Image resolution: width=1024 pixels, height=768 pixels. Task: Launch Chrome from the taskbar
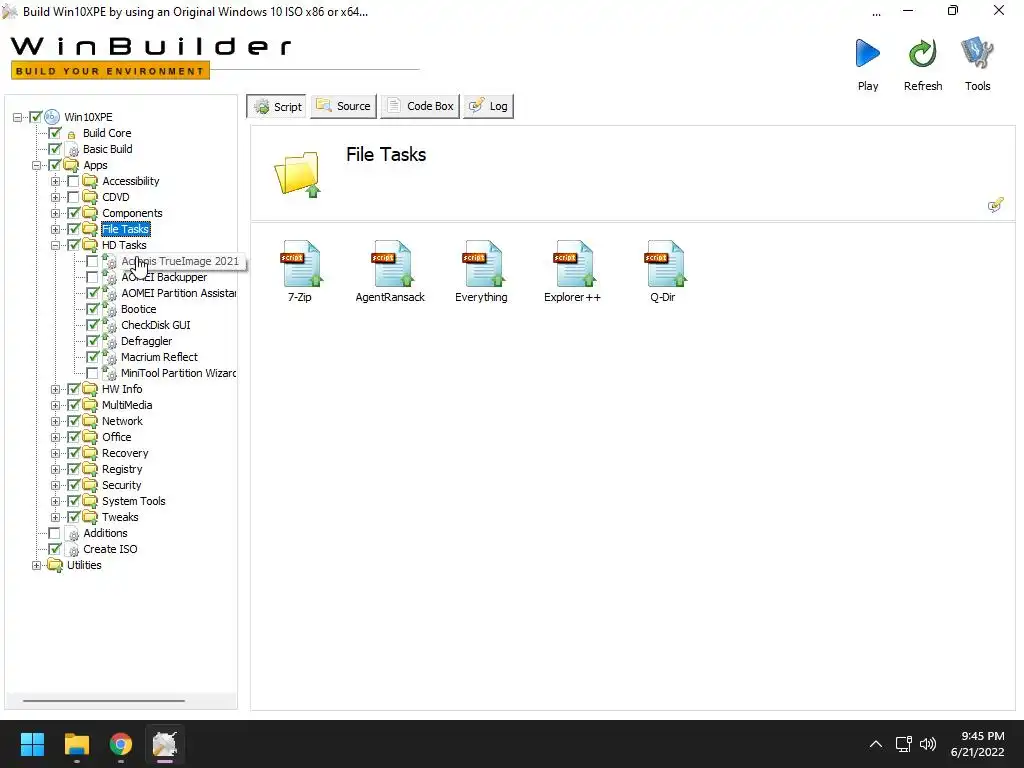[x=121, y=744]
